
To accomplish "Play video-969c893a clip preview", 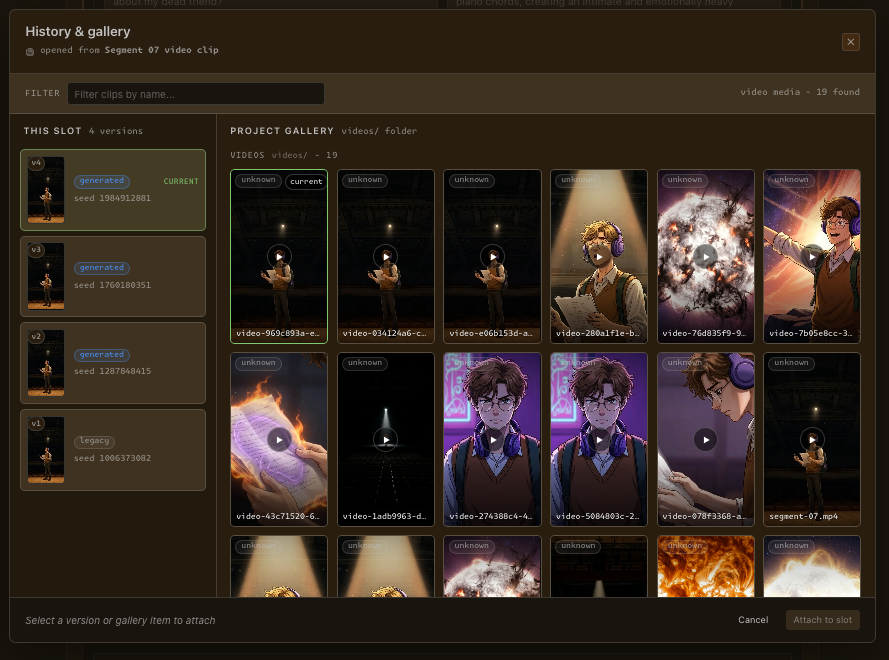I will (x=279, y=257).
